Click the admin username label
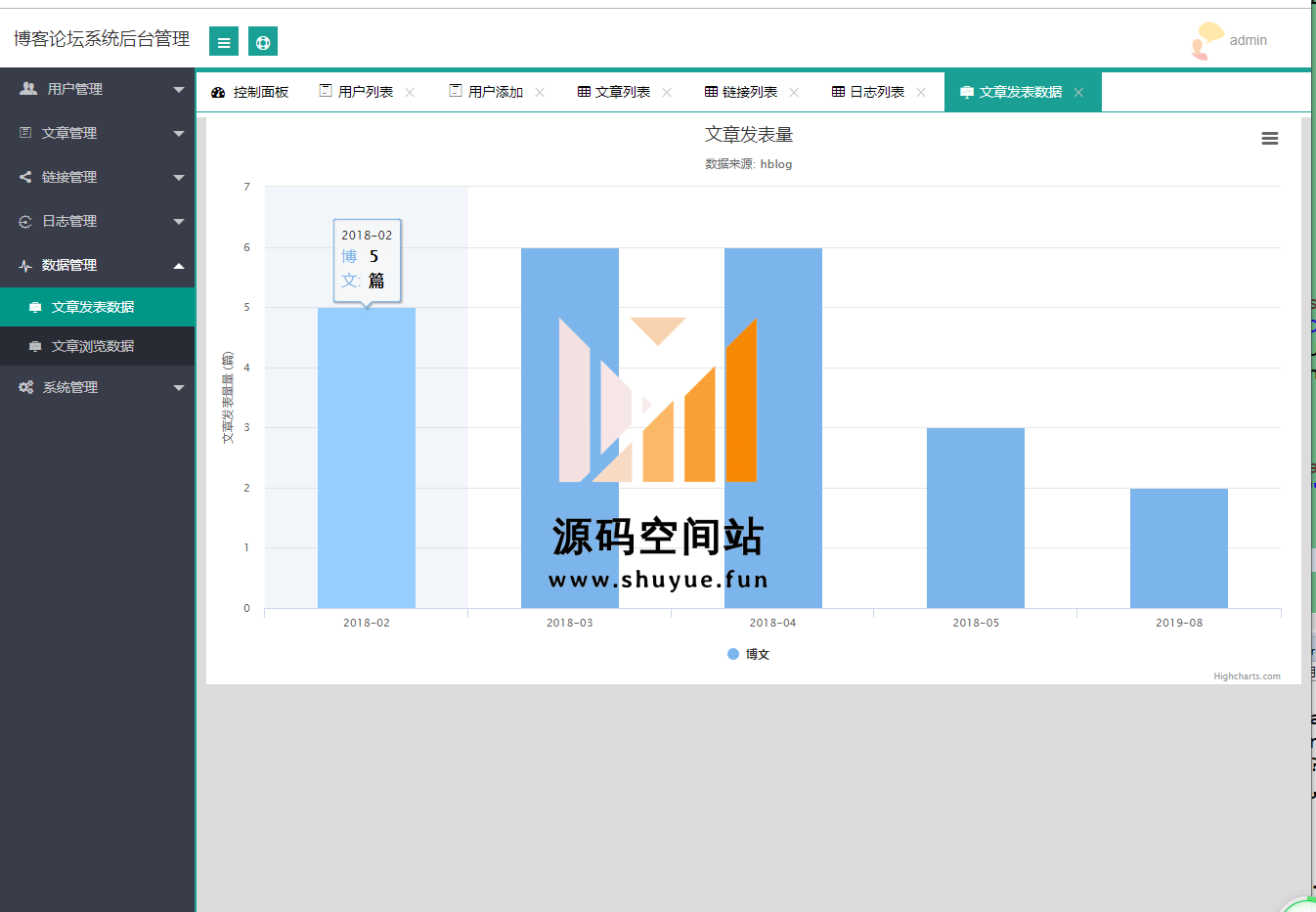This screenshot has width=1316, height=912. tap(1249, 40)
